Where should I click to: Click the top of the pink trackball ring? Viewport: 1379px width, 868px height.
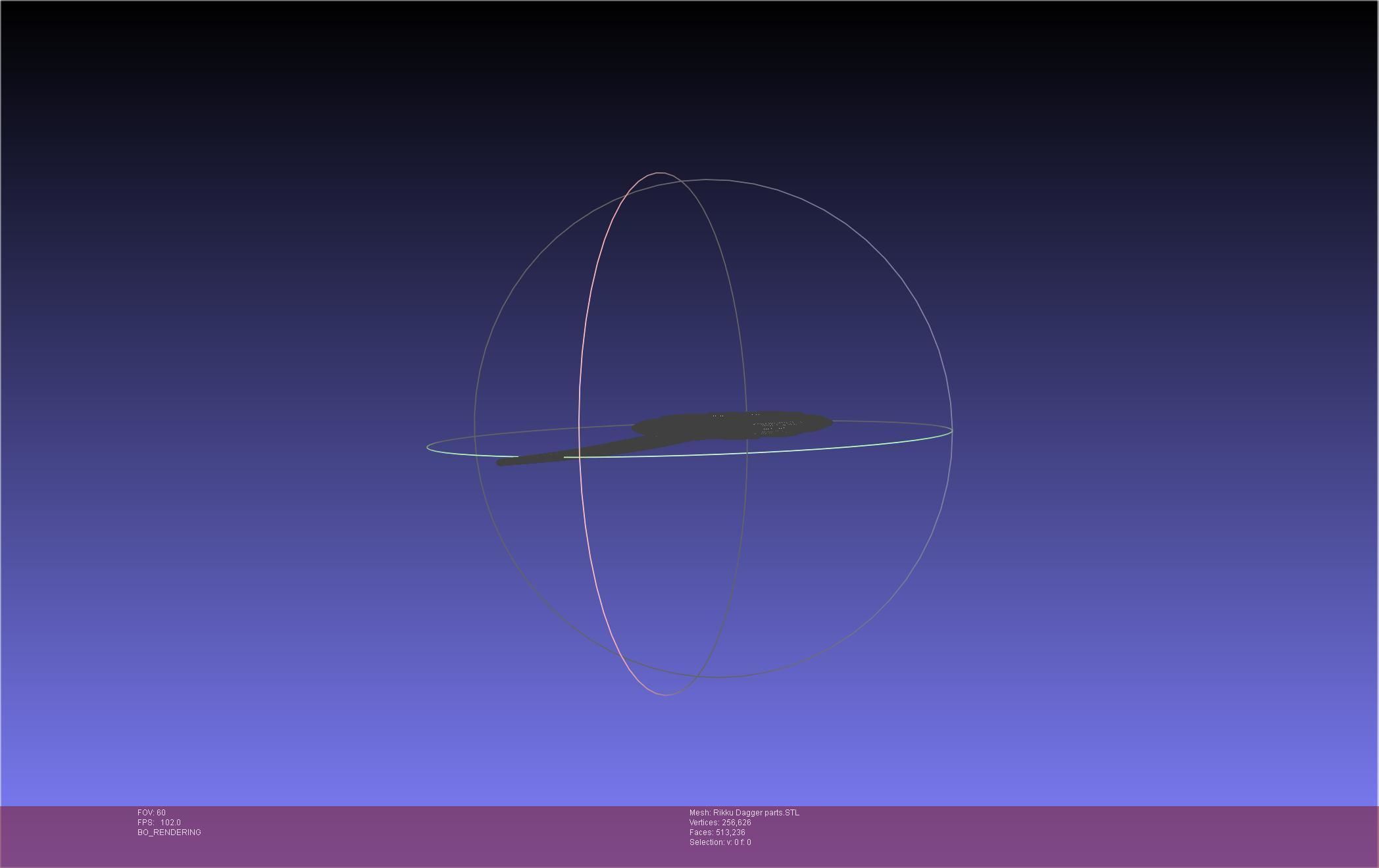pyautogui.click(x=659, y=173)
